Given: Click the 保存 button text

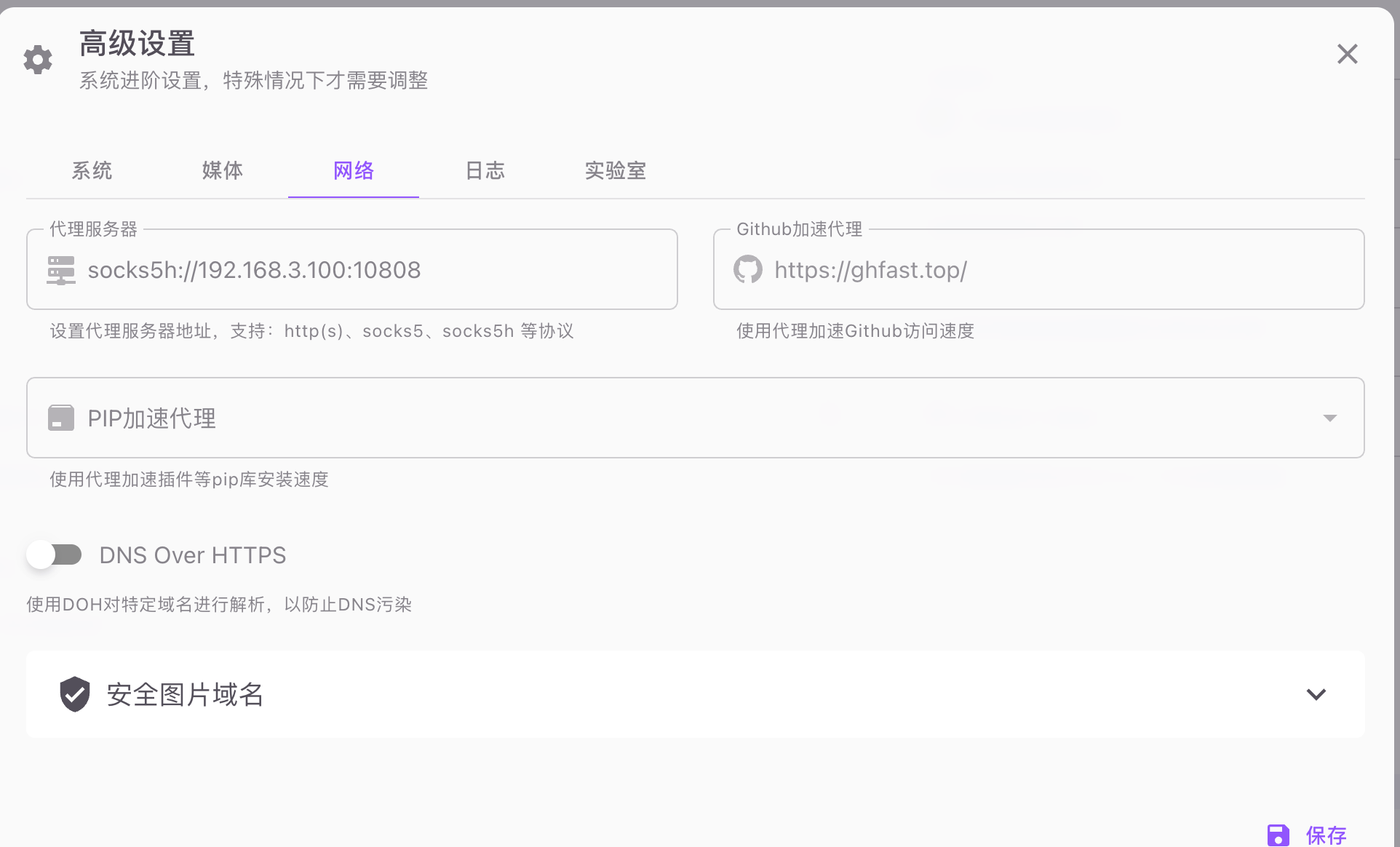Looking at the screenshot, I should pos(1326,835).
